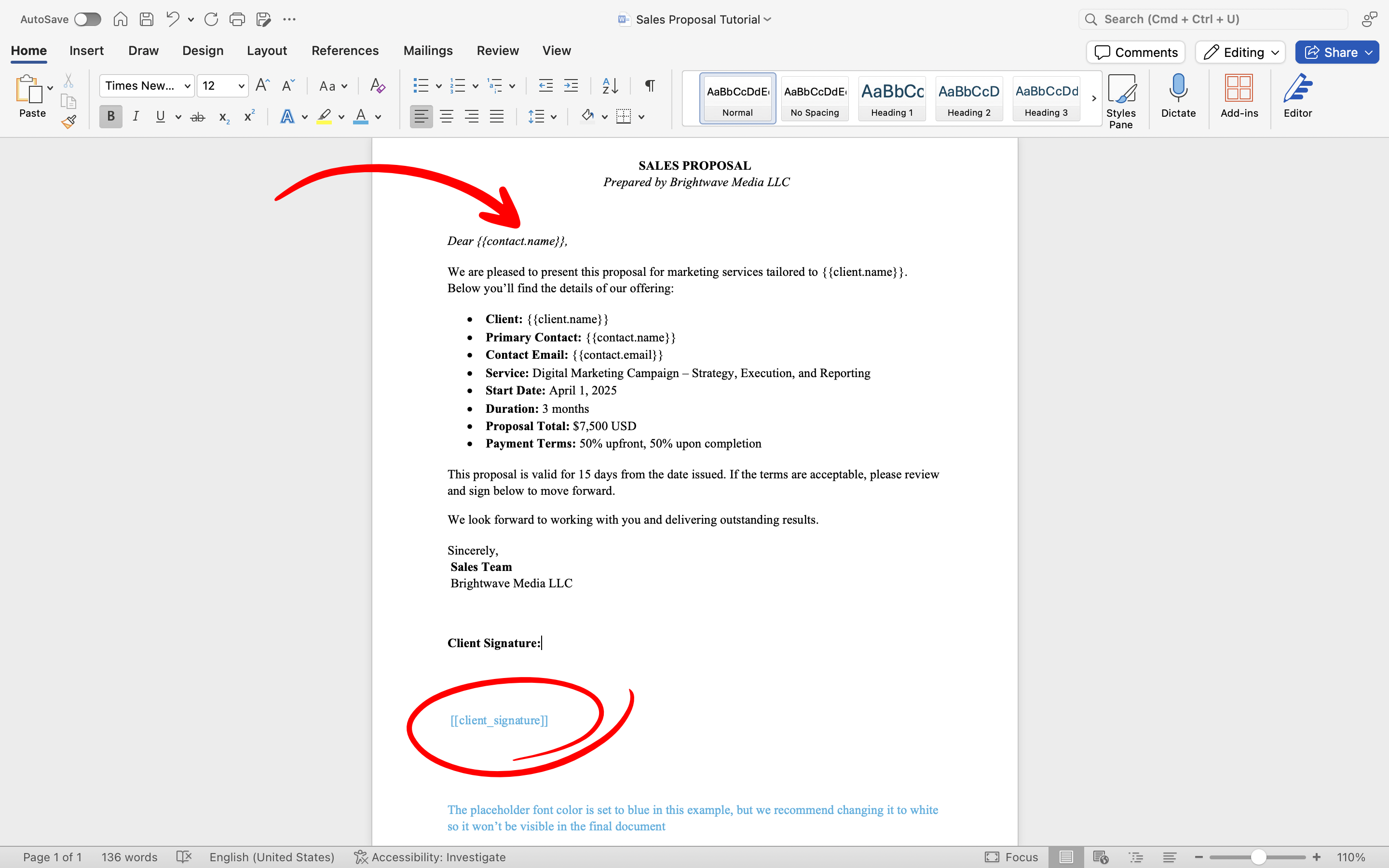This screenshot has height=868, width=1389.
Task: Start Dictate voice input
Action: point(1178,96)
